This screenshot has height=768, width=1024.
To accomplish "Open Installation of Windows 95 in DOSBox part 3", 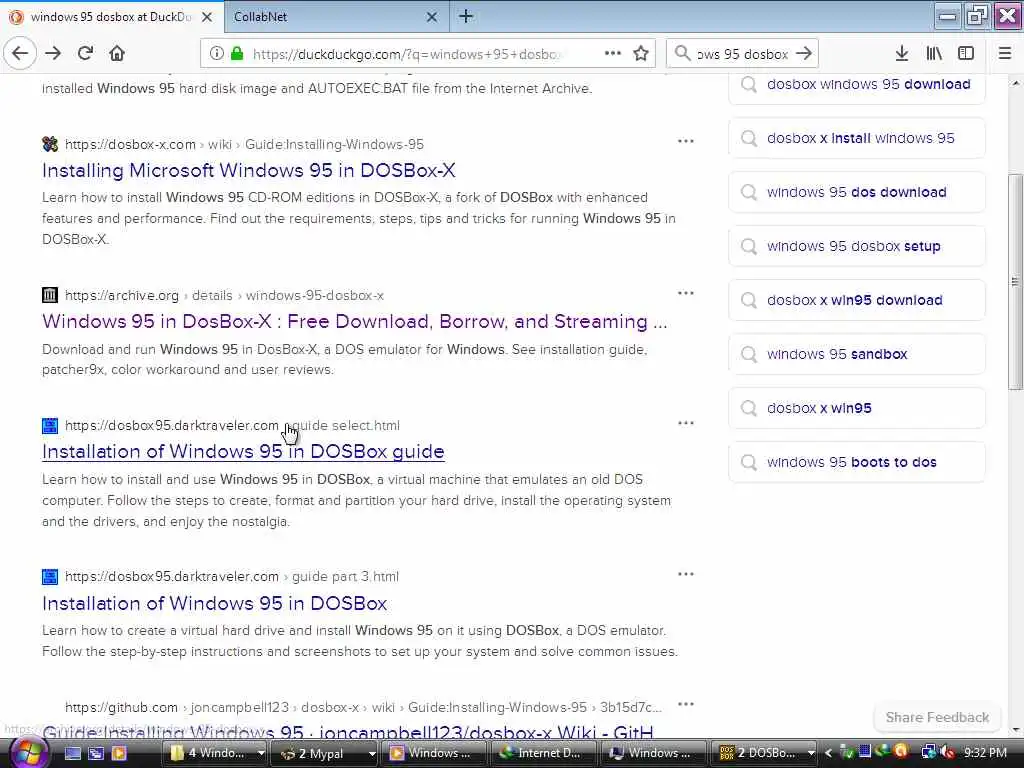I will (x=214, y=603).
